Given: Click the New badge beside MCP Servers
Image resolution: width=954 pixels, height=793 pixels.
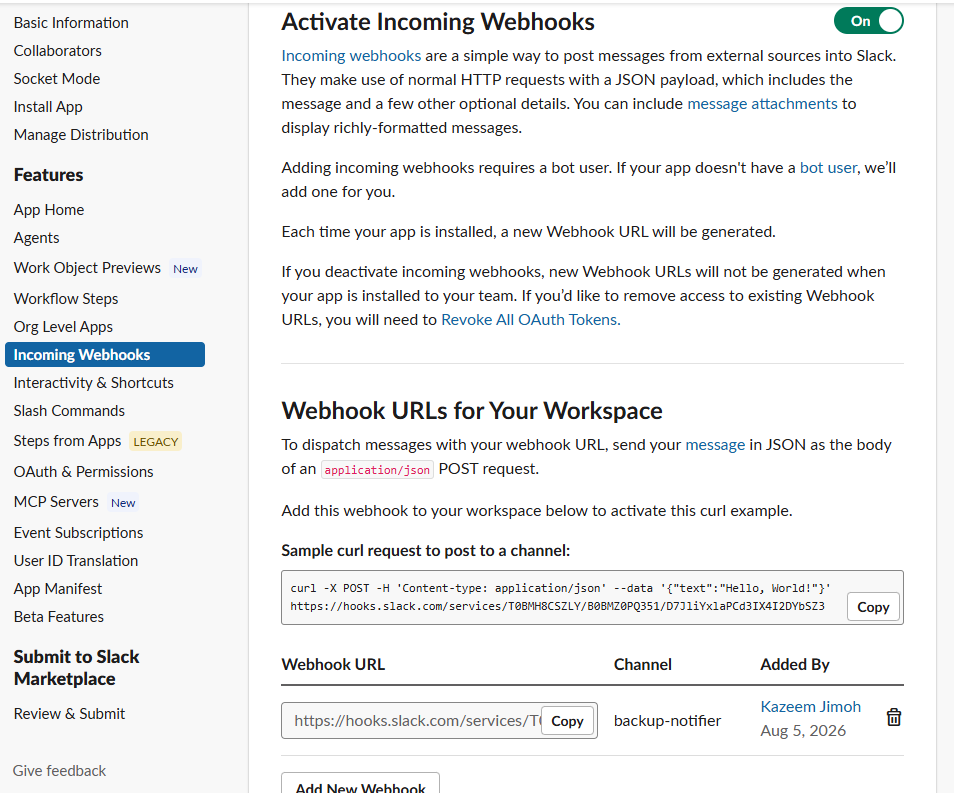Looking at the screenshot, I should tap(123, 503).
